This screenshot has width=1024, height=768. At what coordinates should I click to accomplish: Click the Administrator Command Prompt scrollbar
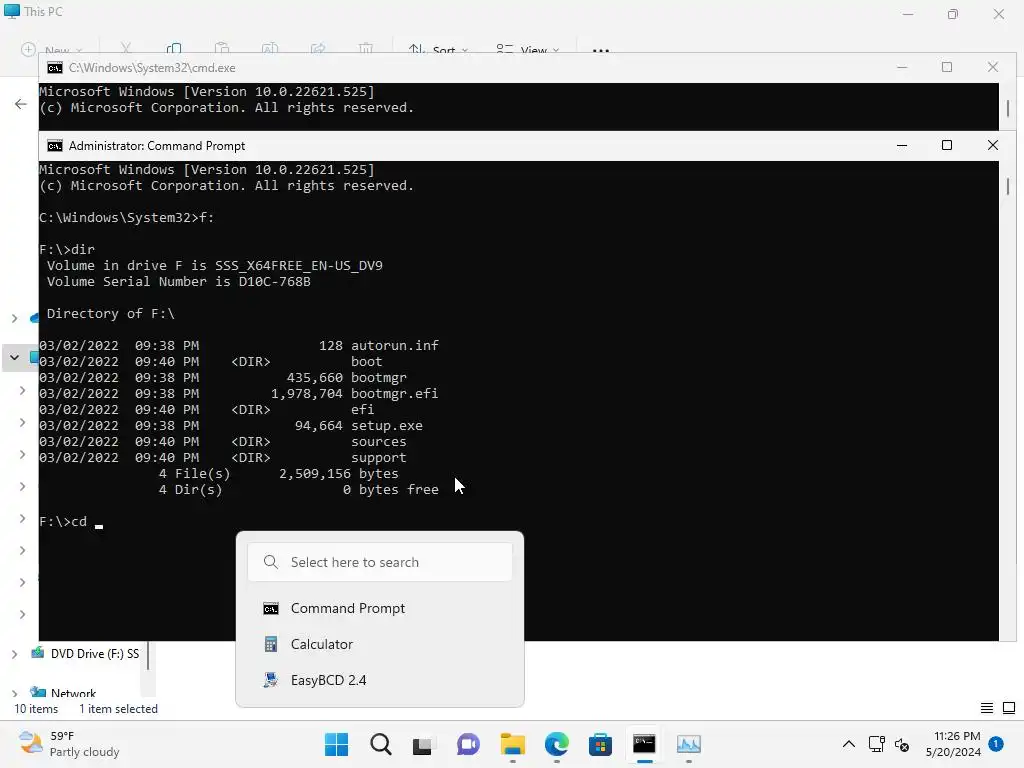click(1008, 187)
